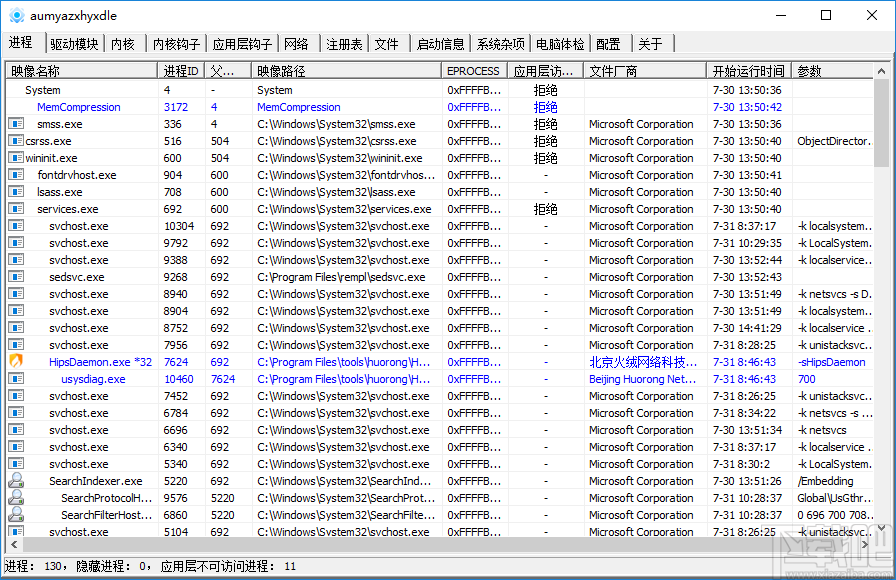
Task: Sort by 开始运行时间 column header
Action: 749,71
